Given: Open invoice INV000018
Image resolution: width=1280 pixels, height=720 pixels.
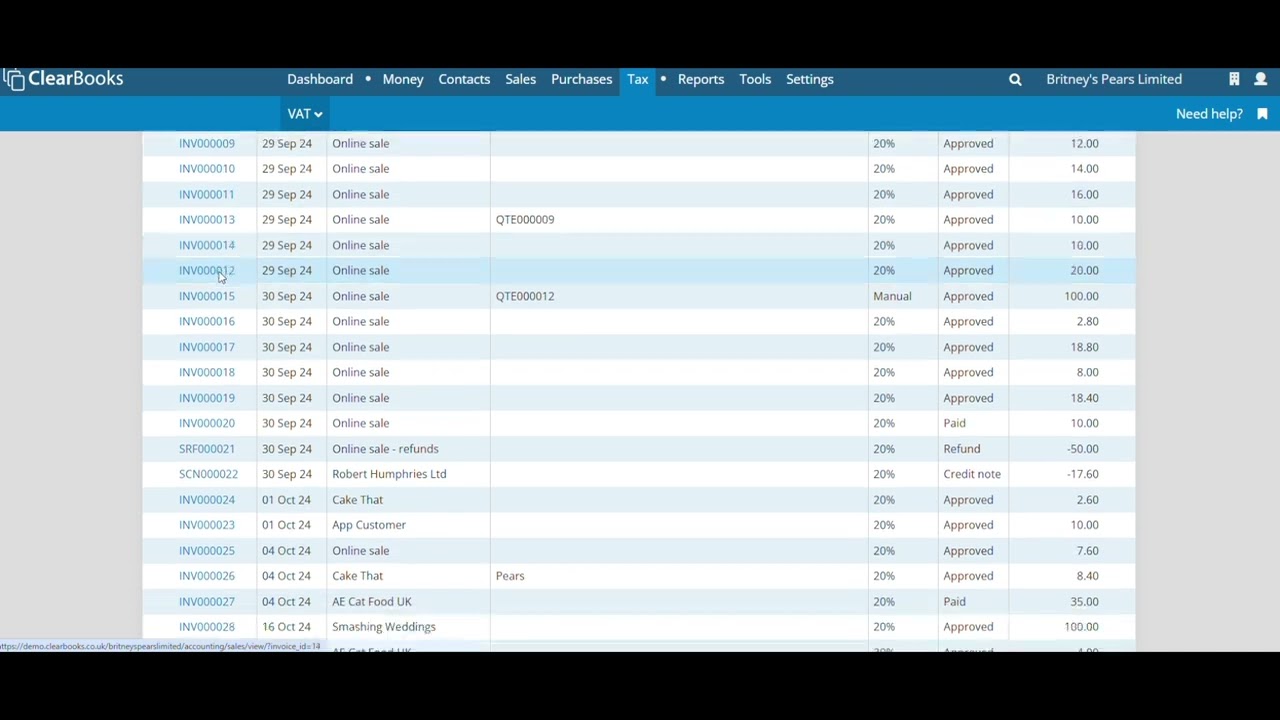Looking at the screenshot, I should click(207, 372).
